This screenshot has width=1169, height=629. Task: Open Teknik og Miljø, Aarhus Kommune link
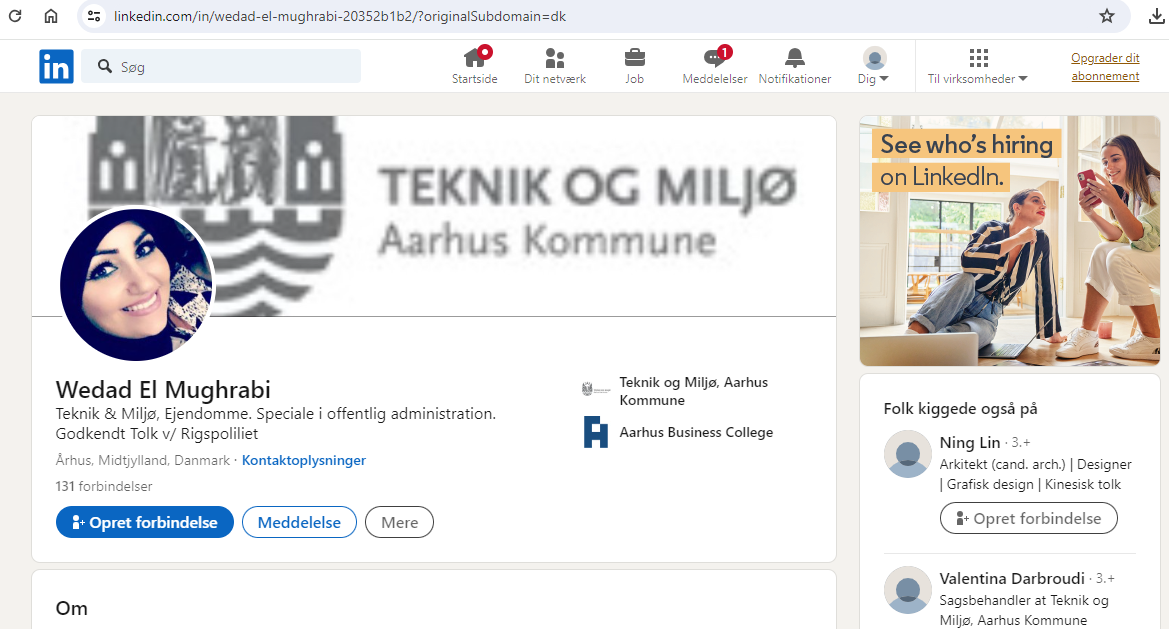[693, 391]
